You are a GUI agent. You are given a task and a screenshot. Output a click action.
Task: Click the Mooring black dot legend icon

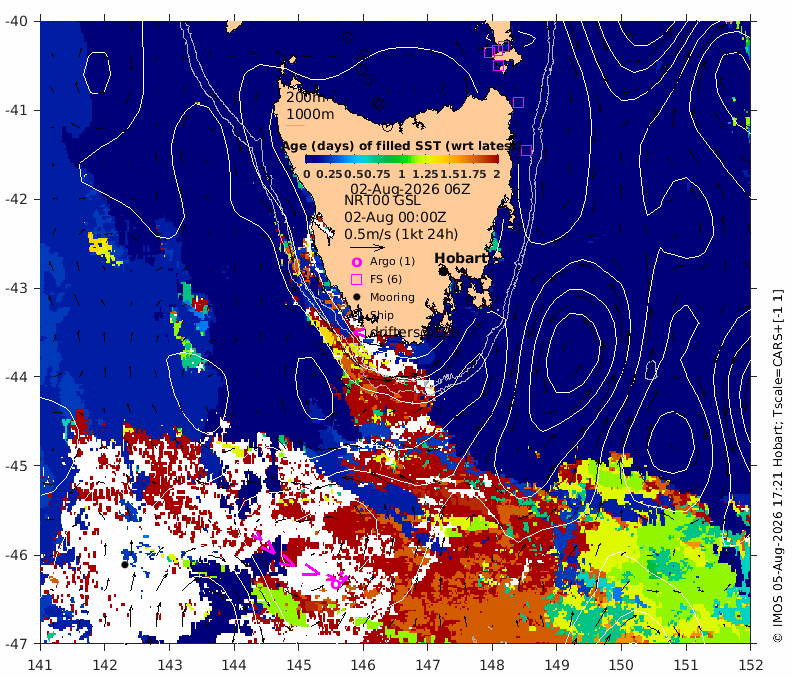357,297
